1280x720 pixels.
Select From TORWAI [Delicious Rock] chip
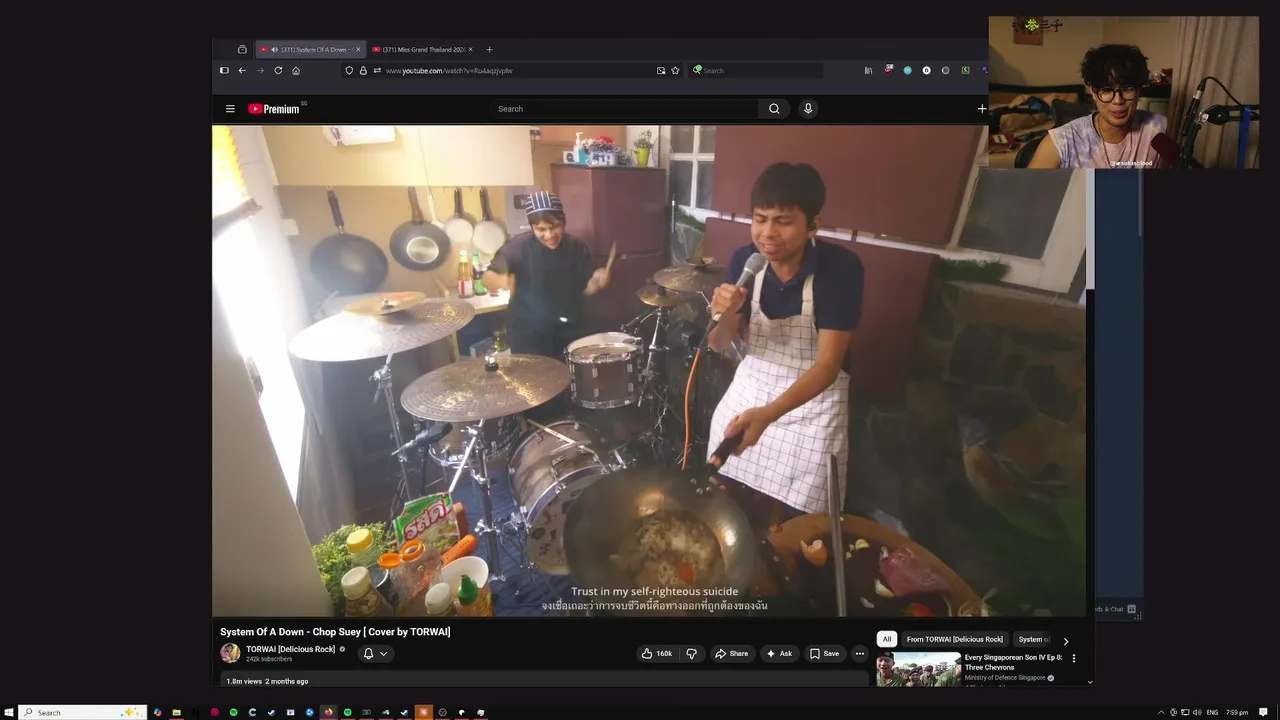pos(954,639)
